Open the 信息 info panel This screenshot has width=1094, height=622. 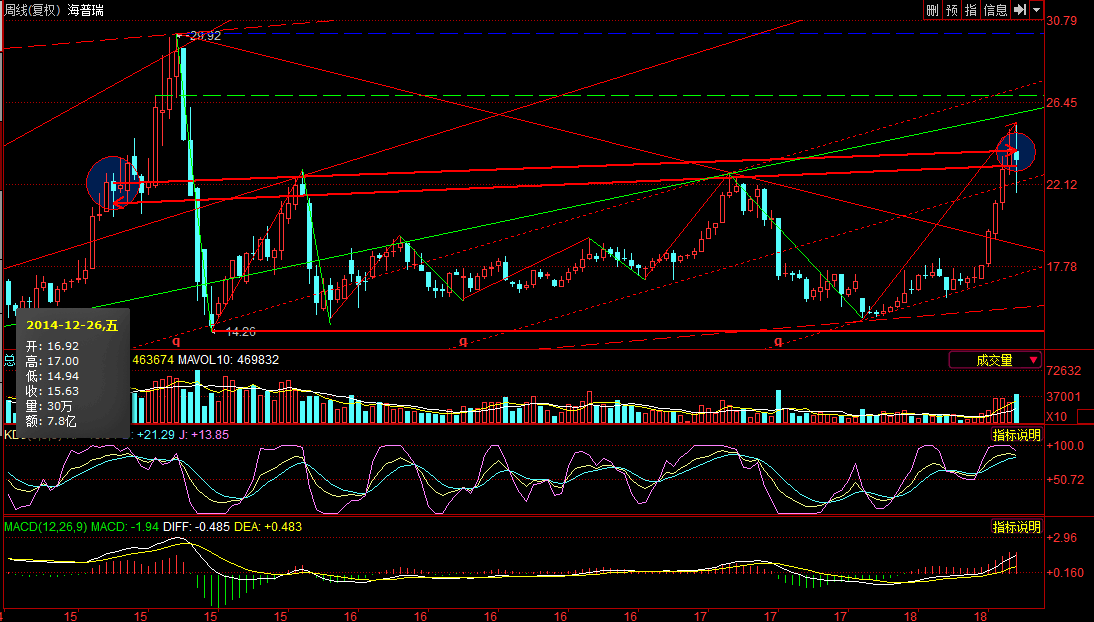[996, 10]
